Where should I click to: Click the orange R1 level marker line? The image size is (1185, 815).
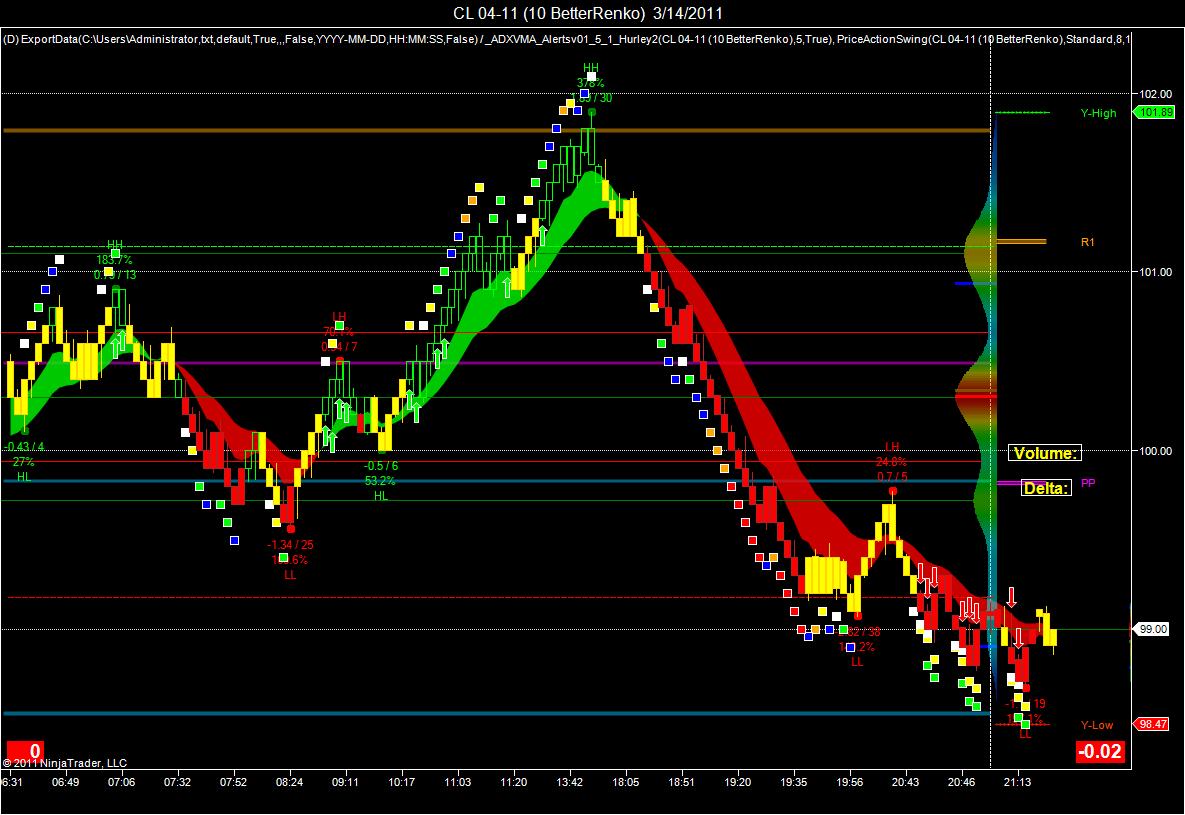click(1021, 242)
